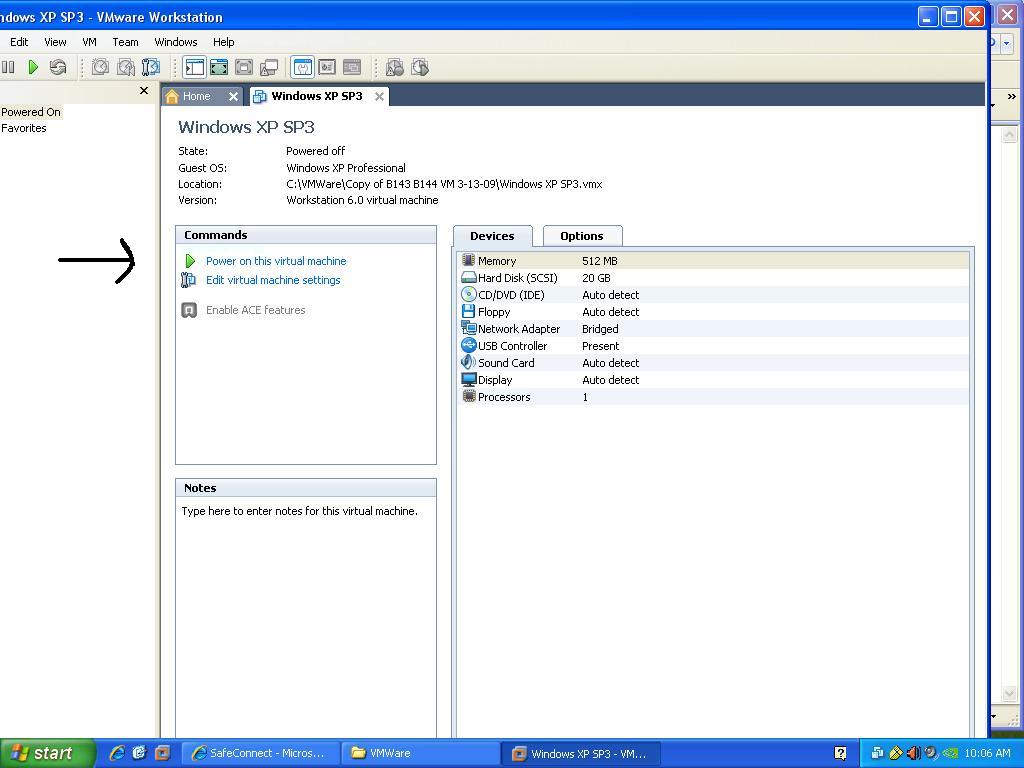This screenshot has width=1024, height=768.
Task: Toggle the sidebar visibility toolbar button
Action: (x=194, y=67)
